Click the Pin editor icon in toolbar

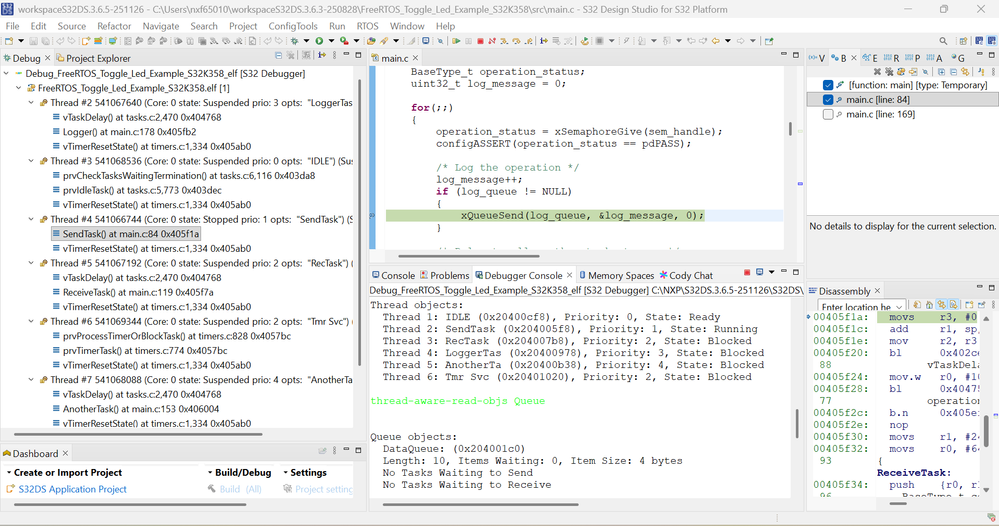(x=769, y=41)
